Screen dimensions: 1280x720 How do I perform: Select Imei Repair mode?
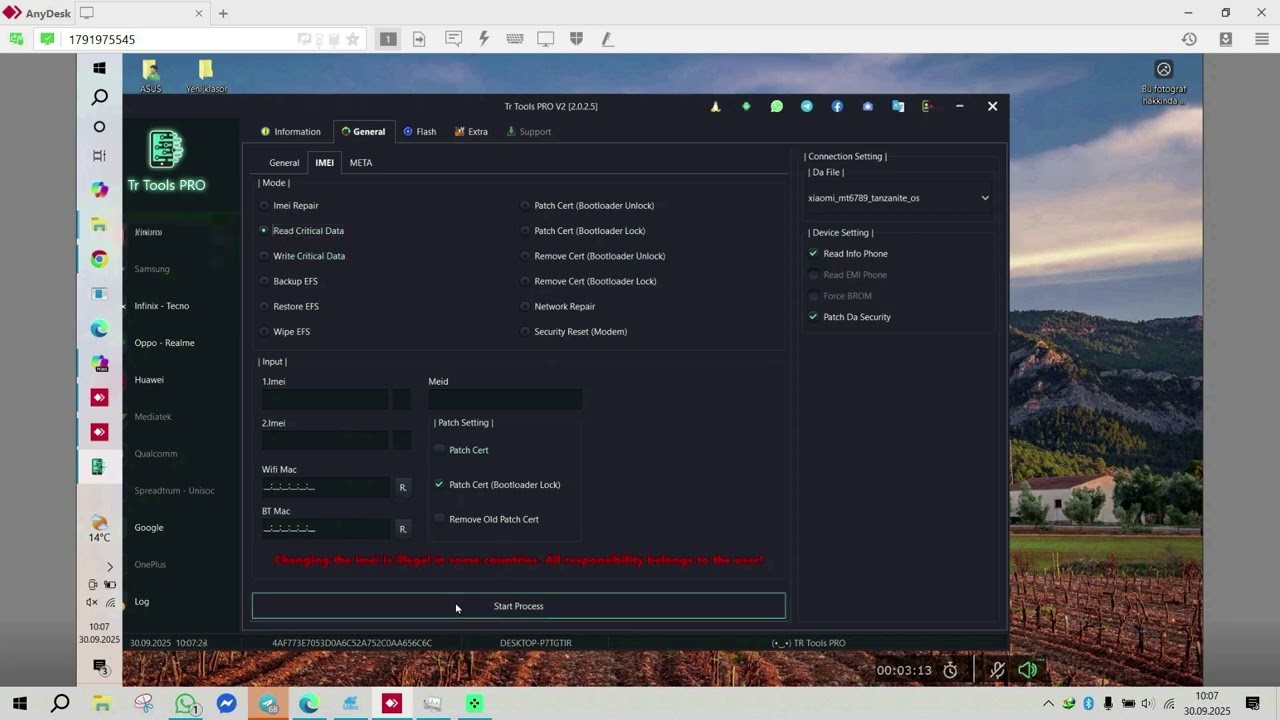point(289,205)
